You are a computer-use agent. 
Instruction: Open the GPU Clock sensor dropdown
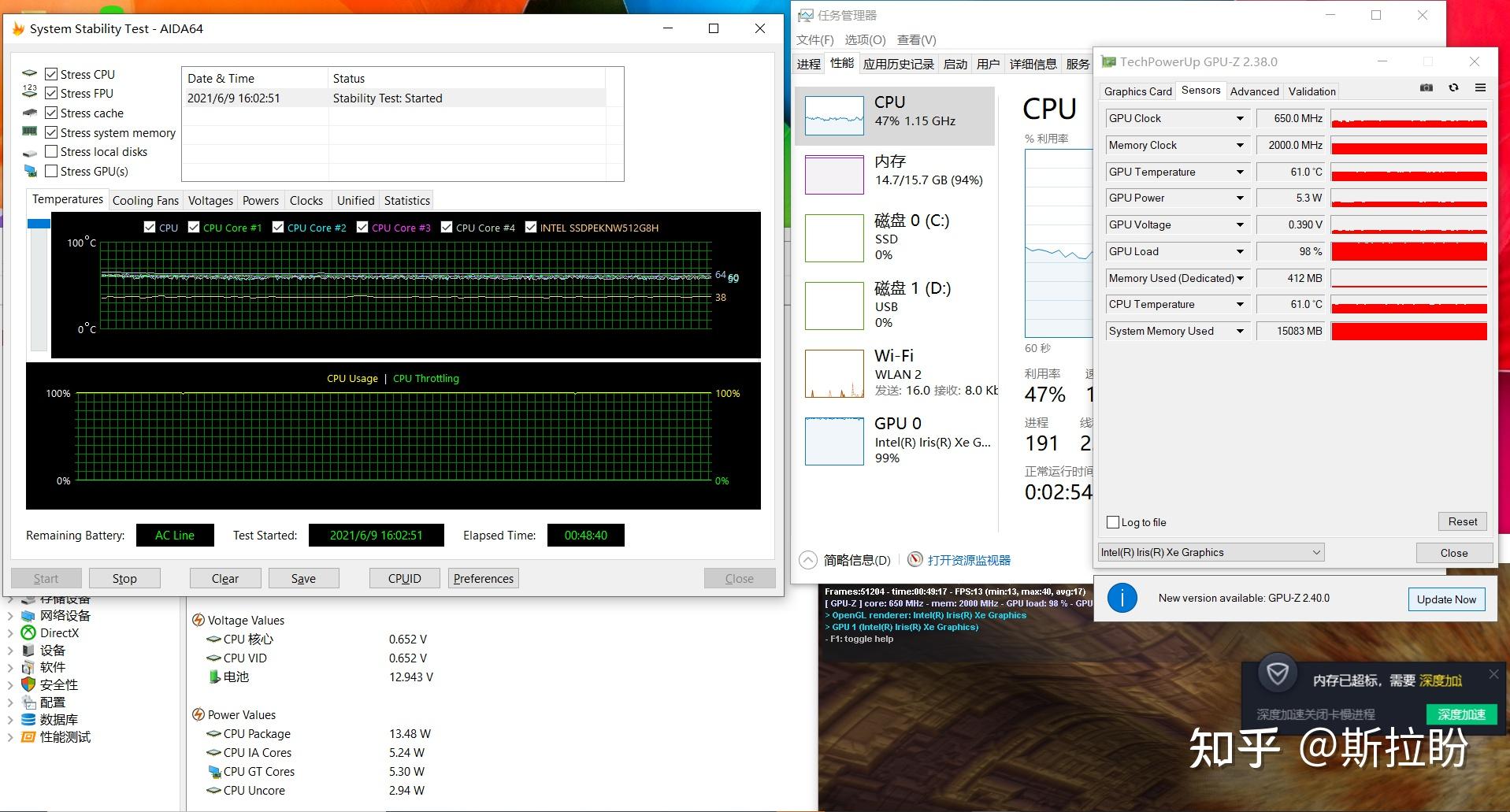(1240, 119)
